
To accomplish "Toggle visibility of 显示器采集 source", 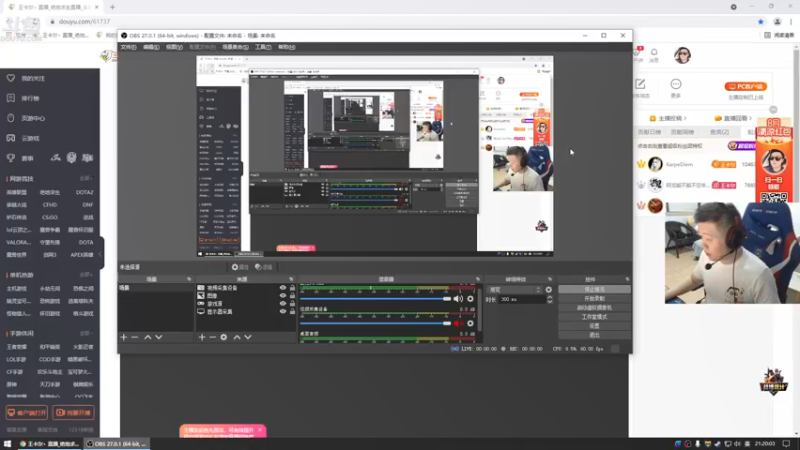I will [x=283, y=312].
